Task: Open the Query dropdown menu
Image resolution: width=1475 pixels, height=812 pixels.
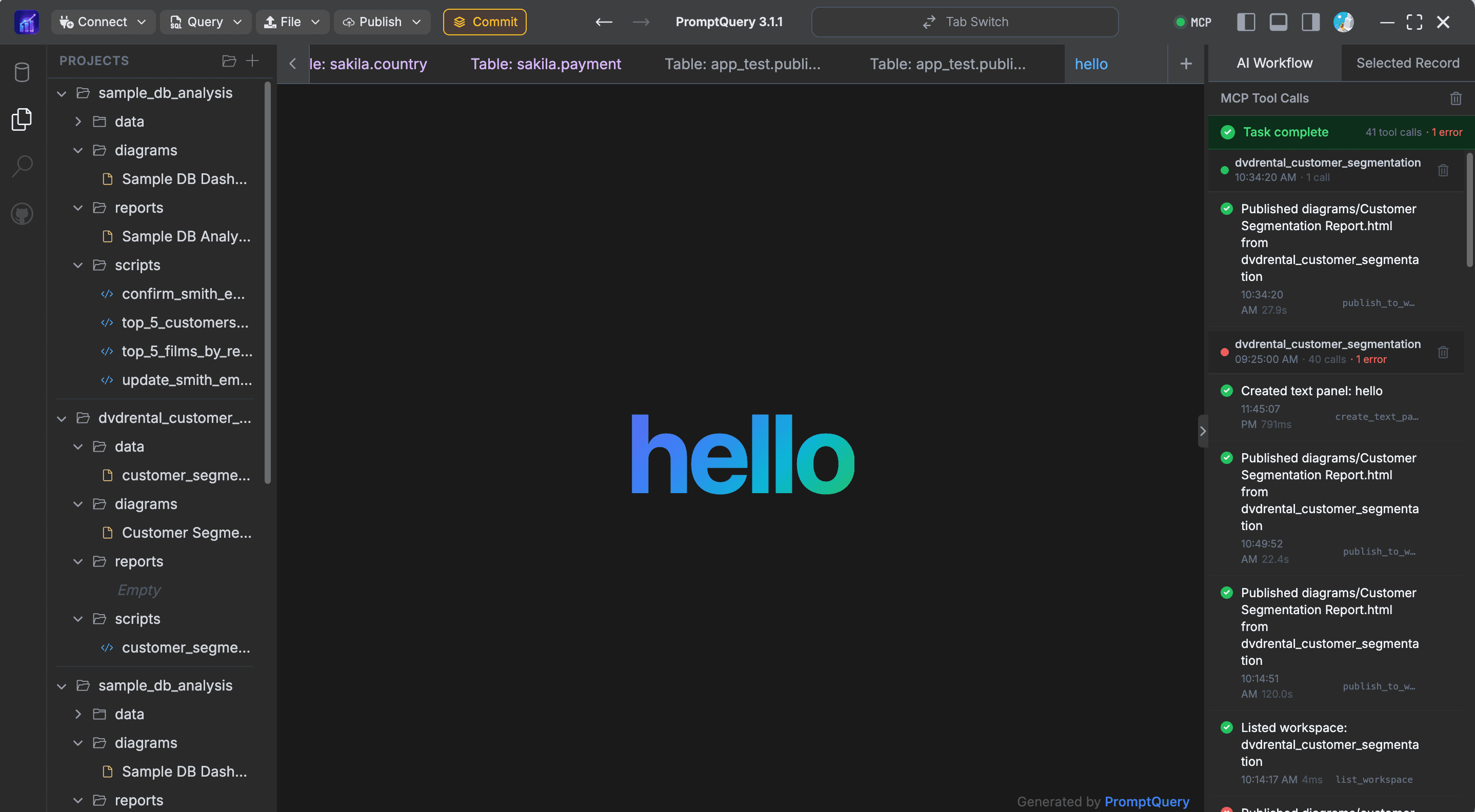Action: (x=205, y=23)
